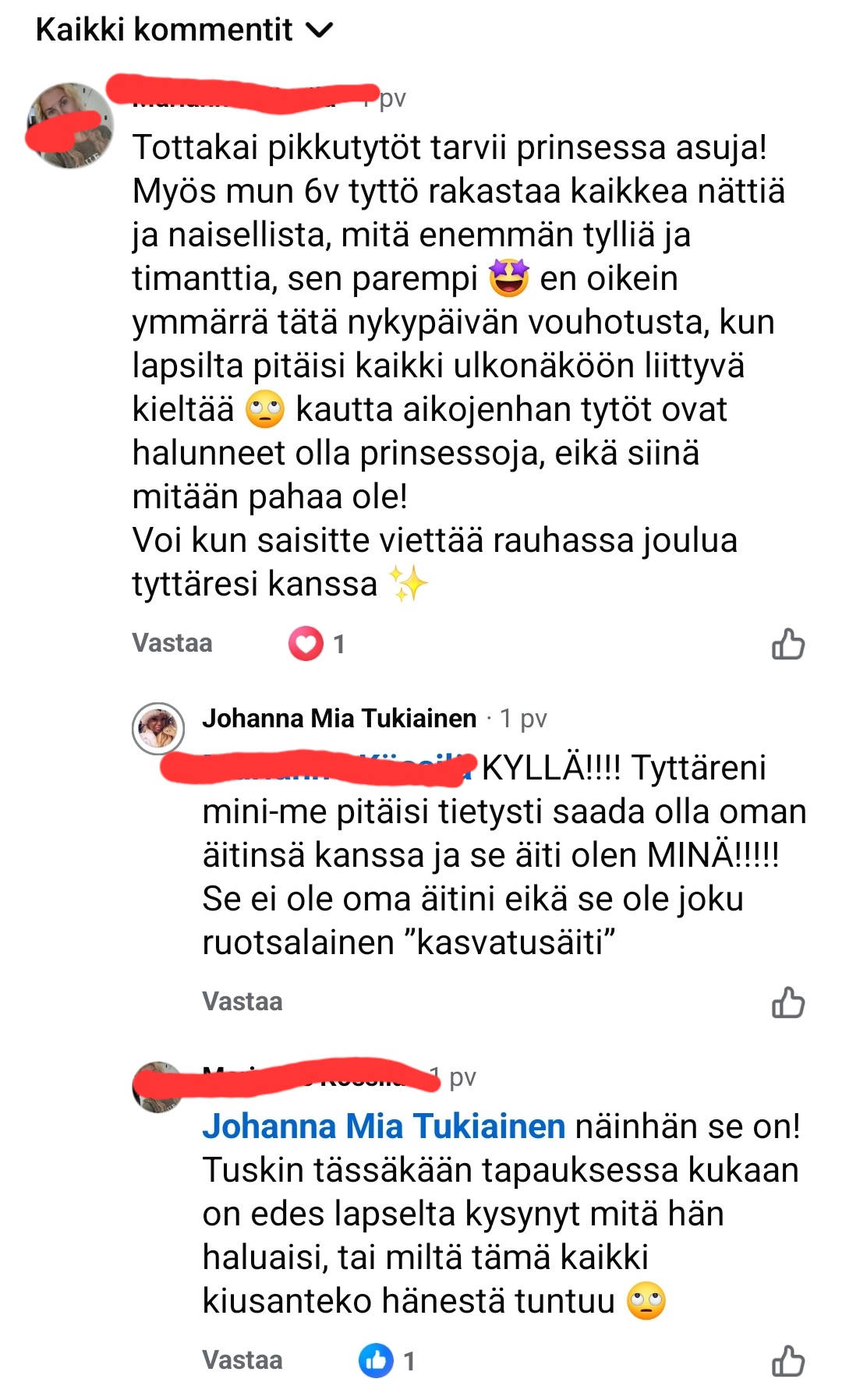Click the redacted mention in Johanna's reply
The width and height of the screenshot is (842, 1400).
click(x=318, y=767)
